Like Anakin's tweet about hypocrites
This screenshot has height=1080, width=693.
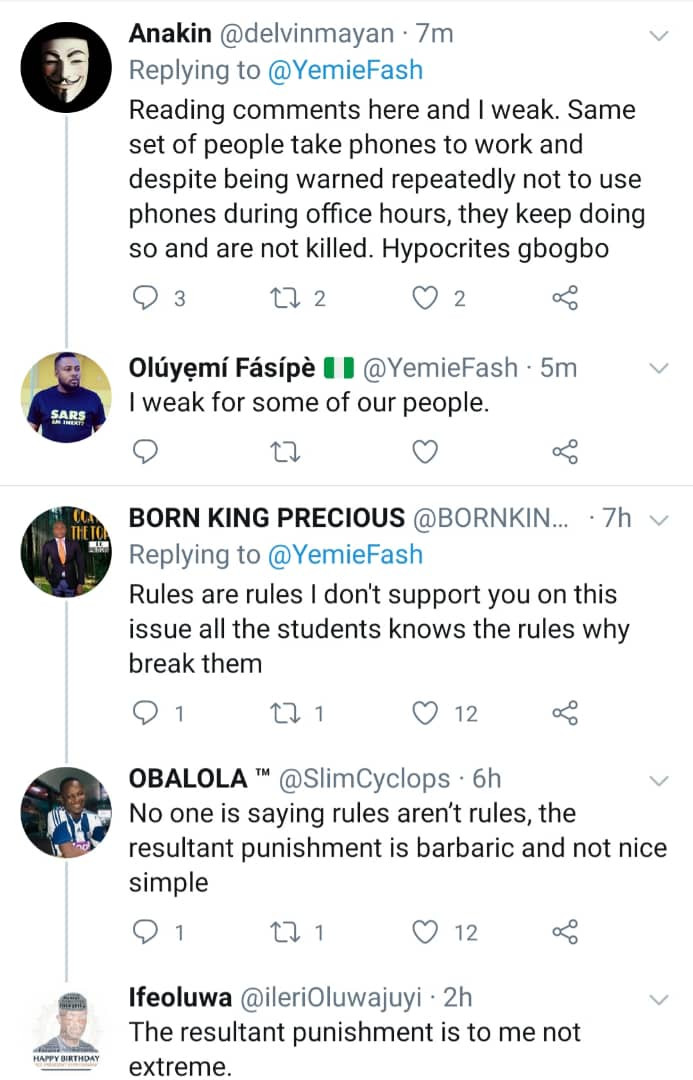click(x=426, y=297)
